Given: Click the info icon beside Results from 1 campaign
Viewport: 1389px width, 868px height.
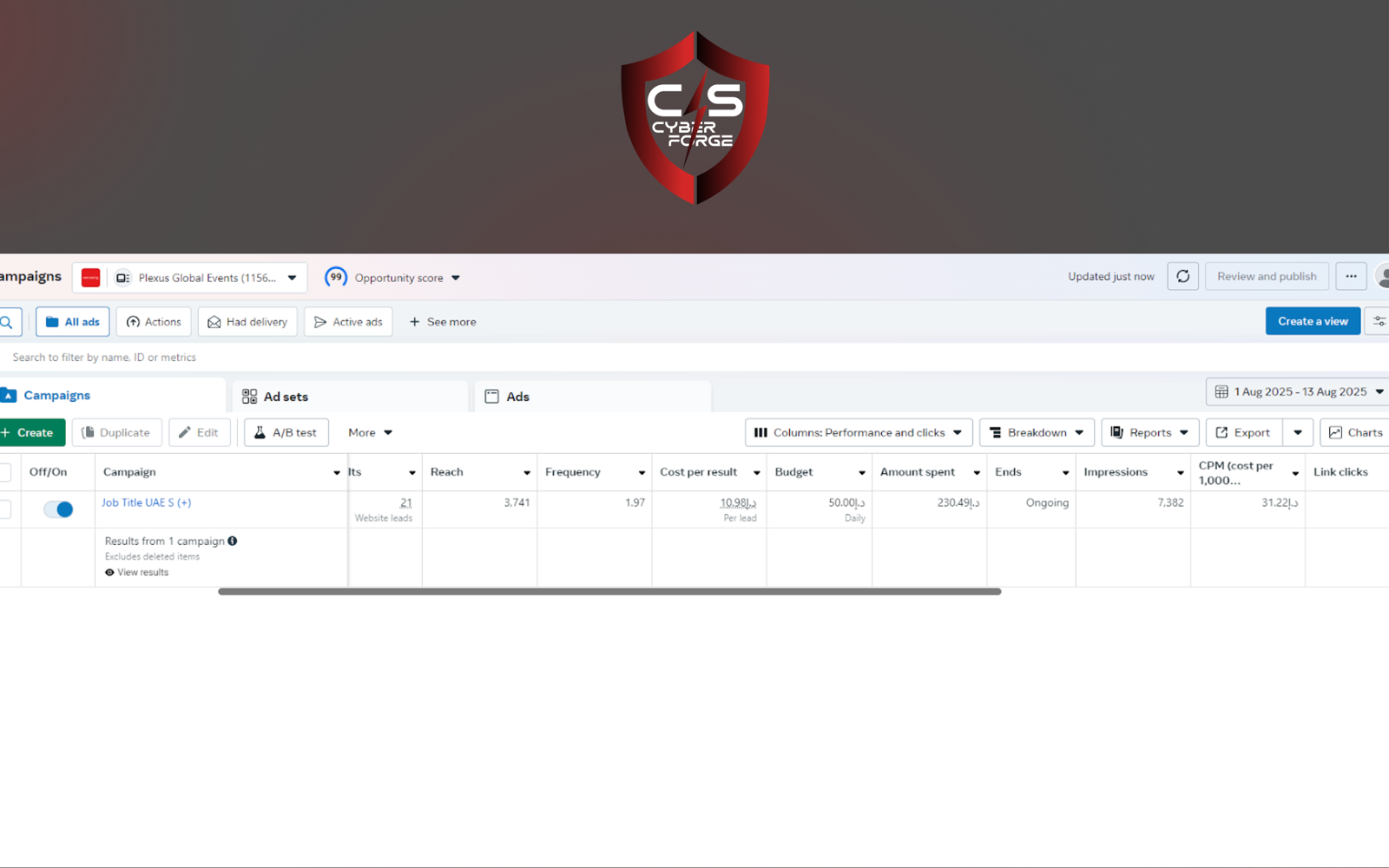Looking at the screenshot, I should click(233, 541).
